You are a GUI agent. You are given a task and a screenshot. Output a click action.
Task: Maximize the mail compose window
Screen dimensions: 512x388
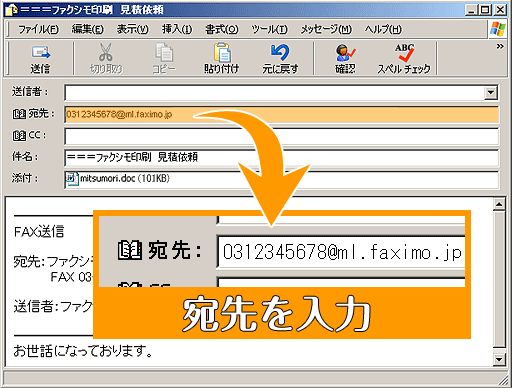(485, 10)
